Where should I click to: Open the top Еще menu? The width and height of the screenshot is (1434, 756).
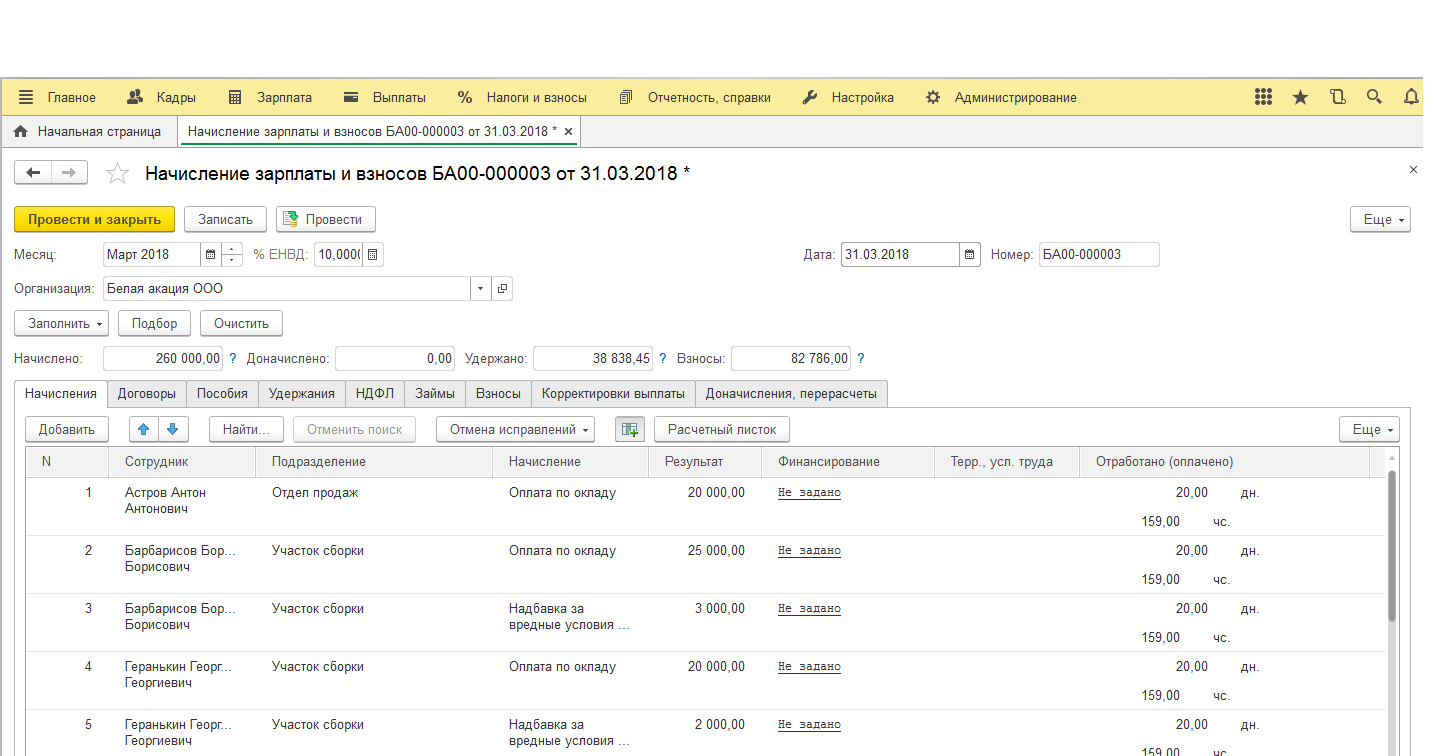point(1380,219)
